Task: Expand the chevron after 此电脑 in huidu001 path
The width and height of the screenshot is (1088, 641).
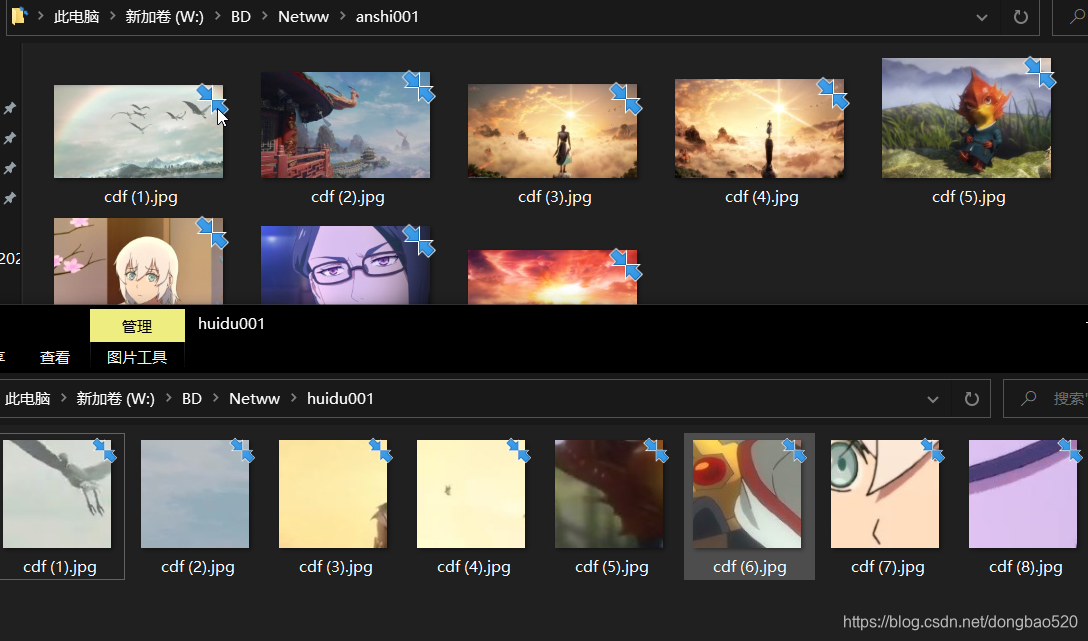Action: coord(63,398)
